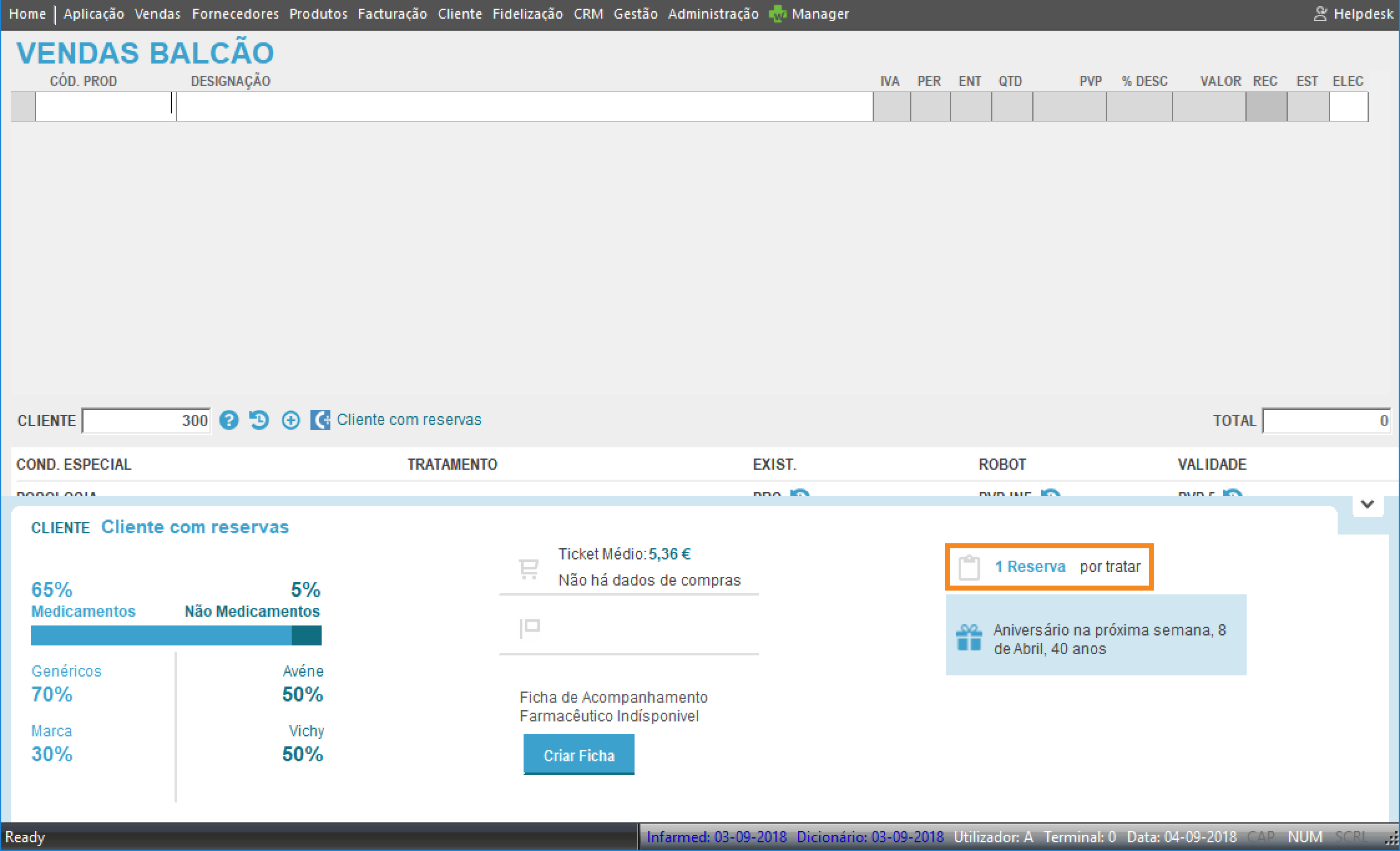Open Helpdesk user icon in top bar
Image resolution: width=1400 pixels, height=851 pixels.
[x=1320, y=14]
